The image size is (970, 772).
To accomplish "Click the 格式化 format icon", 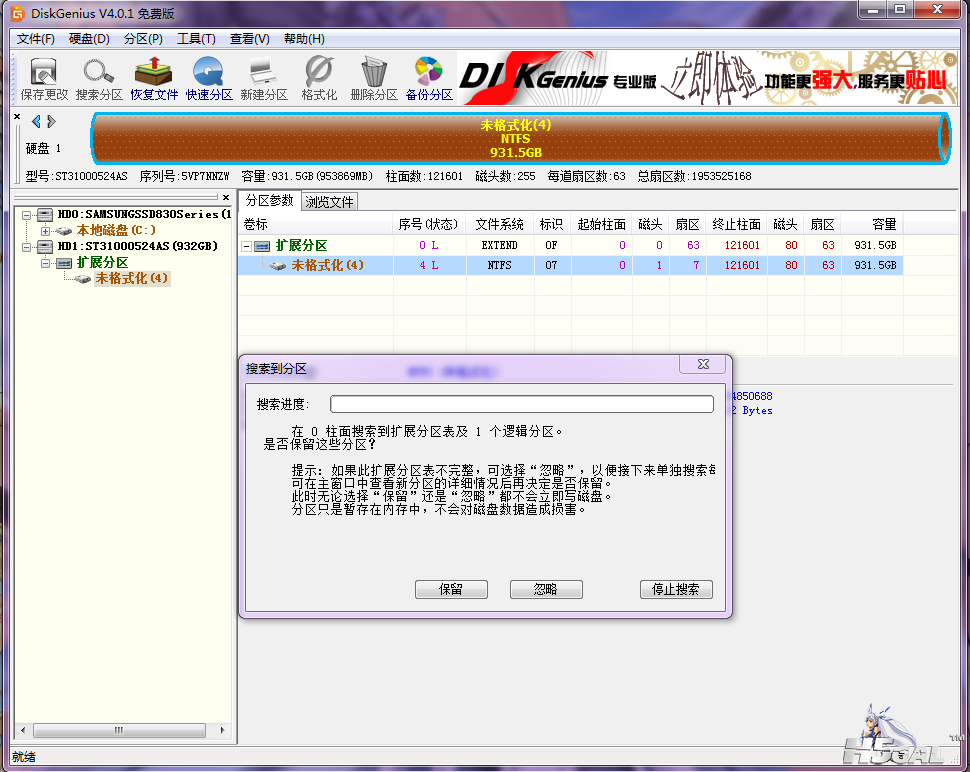I will pos(319,79).
